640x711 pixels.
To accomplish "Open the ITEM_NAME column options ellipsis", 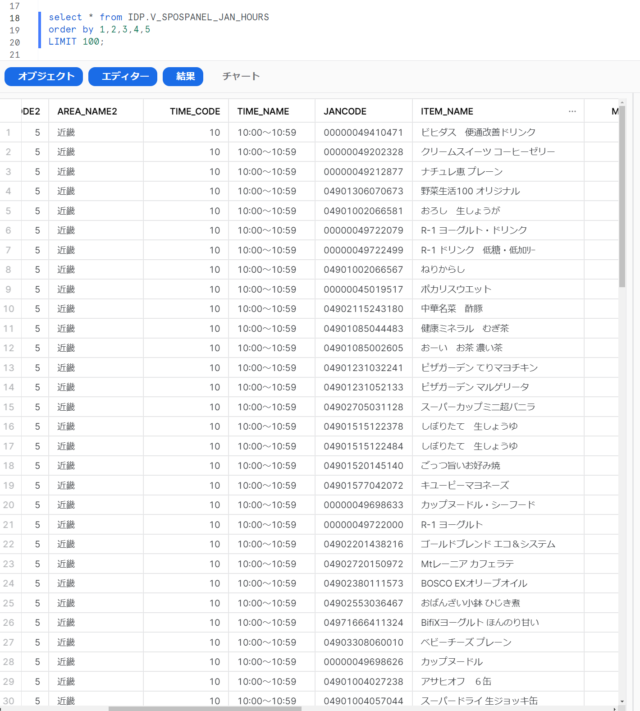I will pos(572,111).
